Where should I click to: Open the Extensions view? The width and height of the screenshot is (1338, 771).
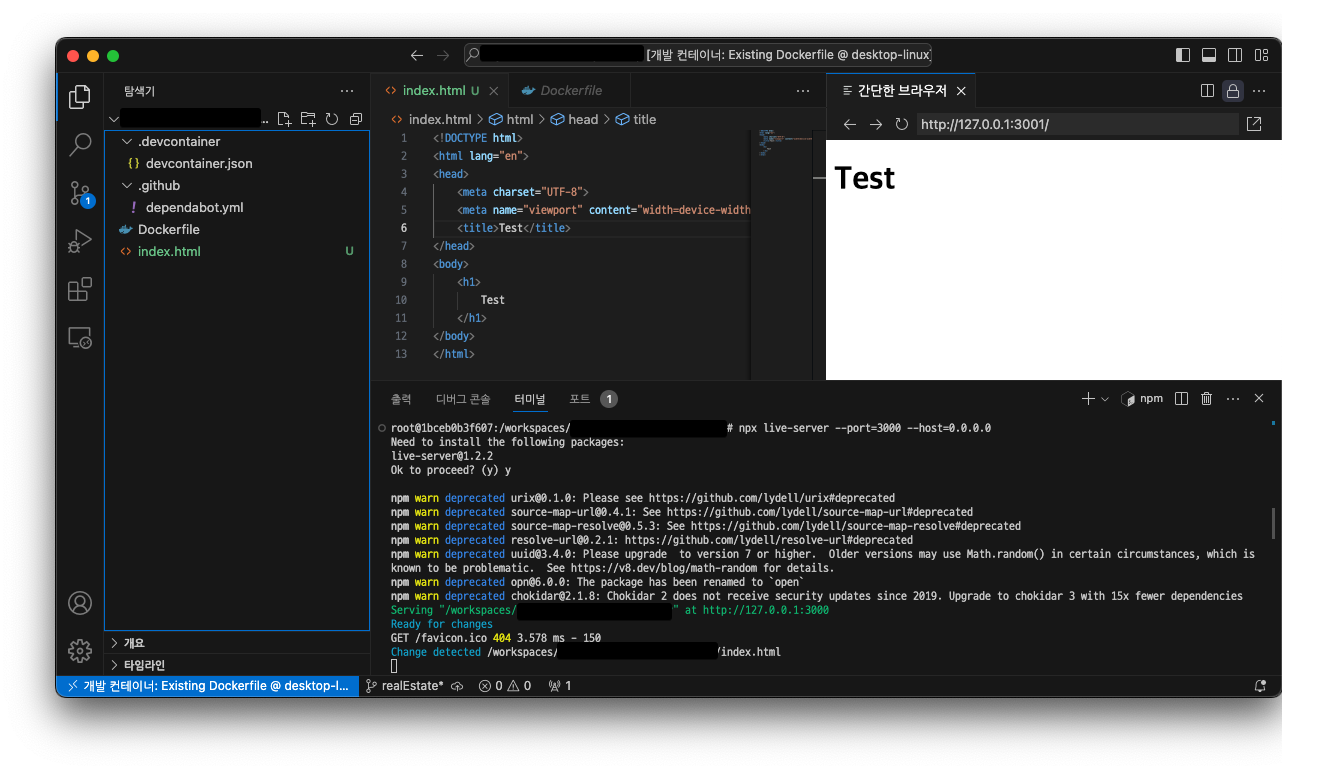click(x=80, y=290)
